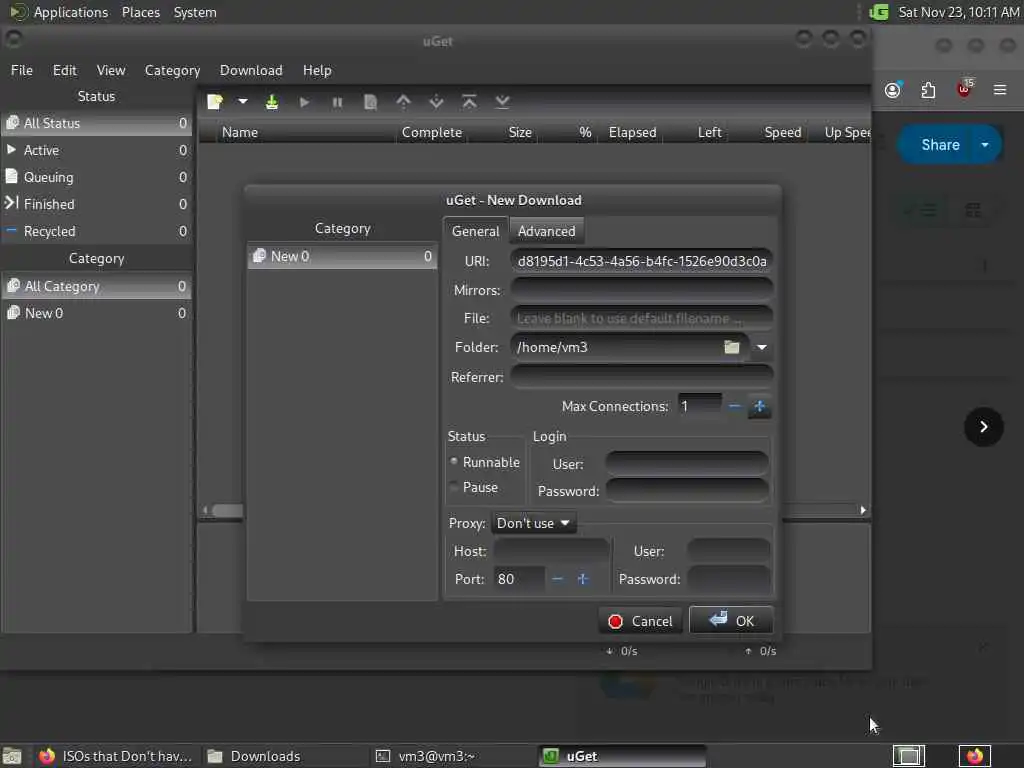Click into the Referrer field

coord(642,377)
